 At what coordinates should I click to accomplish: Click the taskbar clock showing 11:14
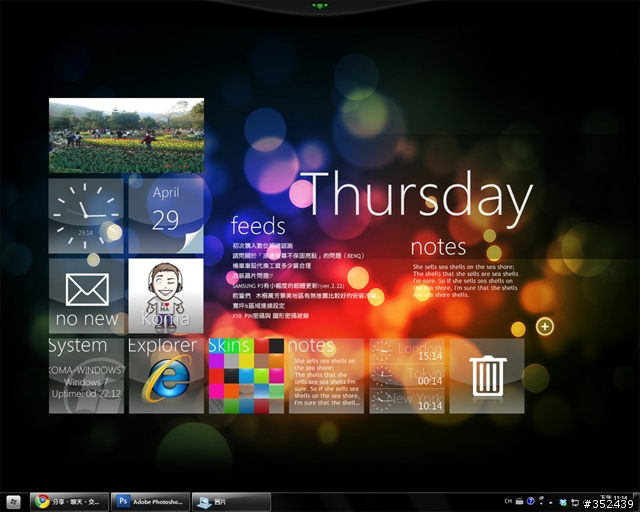pos(614,499)
